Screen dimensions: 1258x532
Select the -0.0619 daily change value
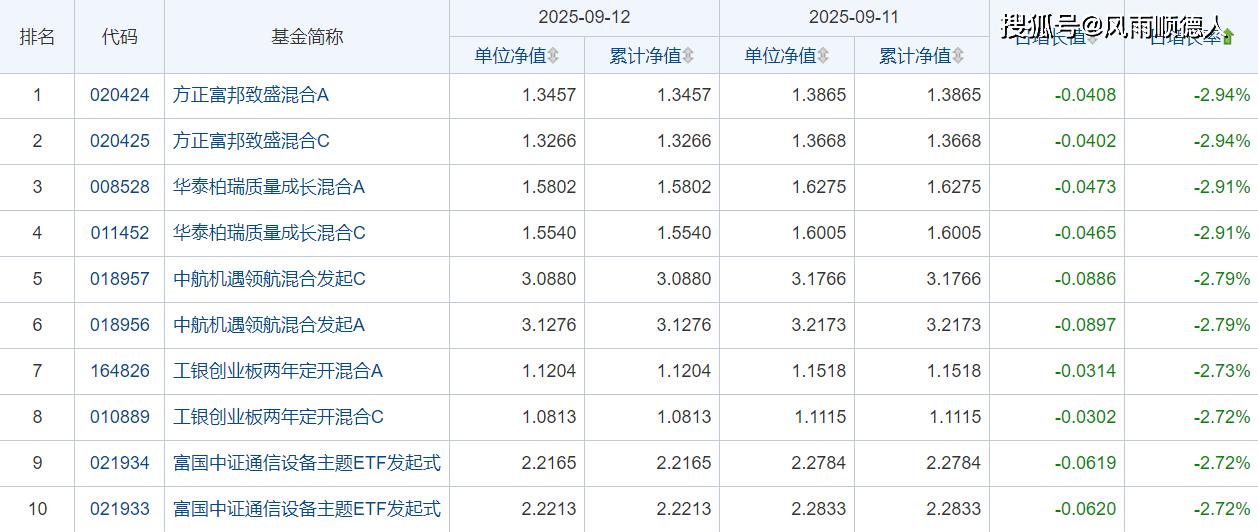tap(1085, 464)
